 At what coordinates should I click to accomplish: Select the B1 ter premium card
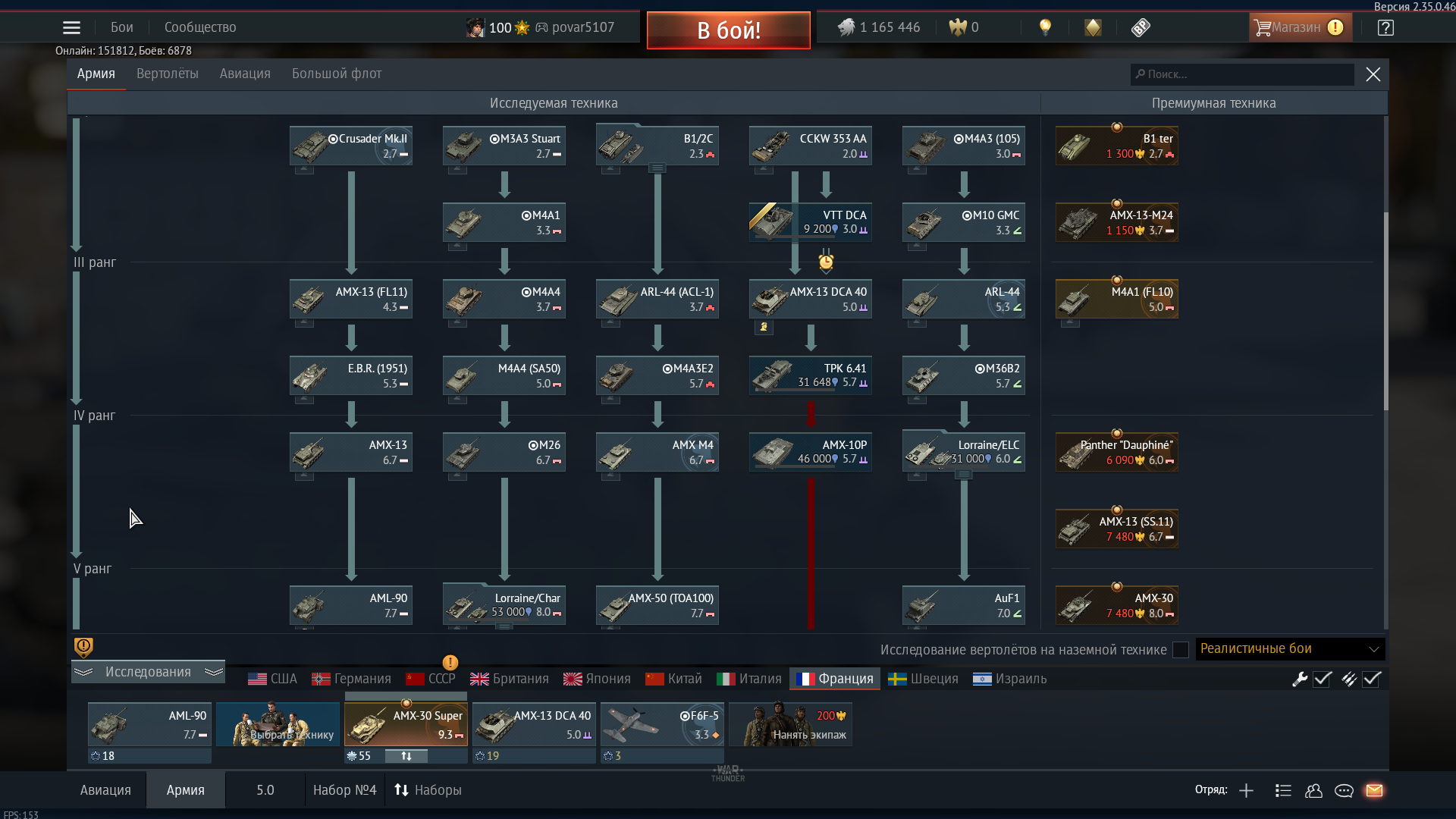(x=1116, y=146)
